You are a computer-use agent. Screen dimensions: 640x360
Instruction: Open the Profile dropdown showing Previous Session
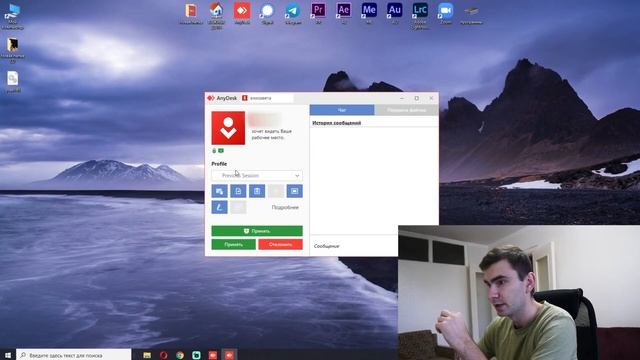(x=257, y=176)
